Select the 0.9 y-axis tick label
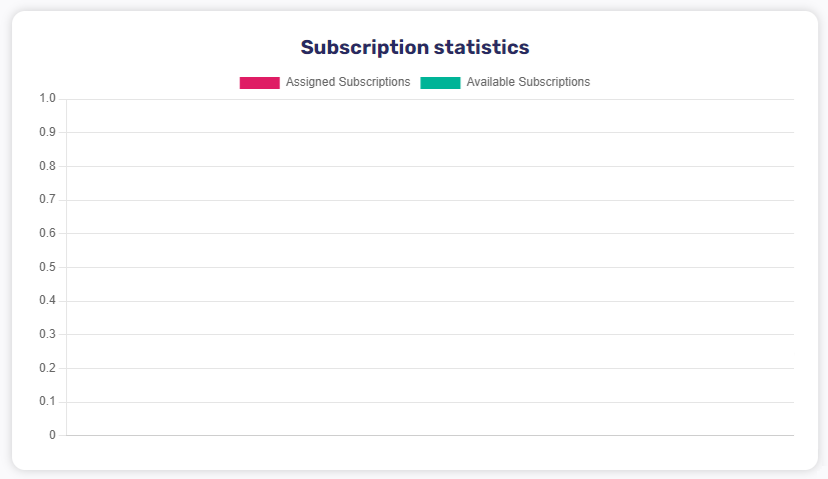Image resolution: width=828 pixels, height=479 pixels. 47,132
